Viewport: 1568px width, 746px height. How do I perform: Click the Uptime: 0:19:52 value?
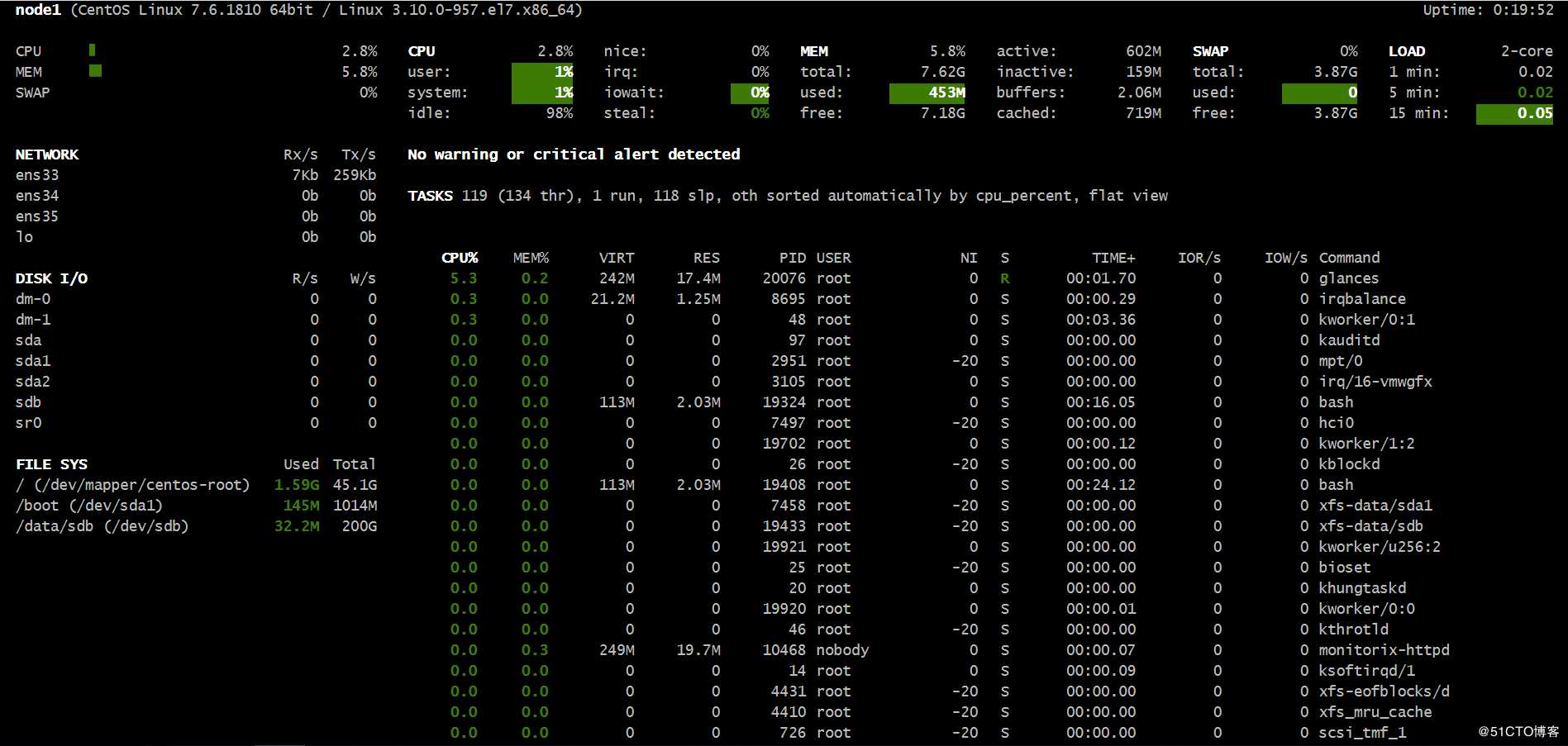point(1488,10)
